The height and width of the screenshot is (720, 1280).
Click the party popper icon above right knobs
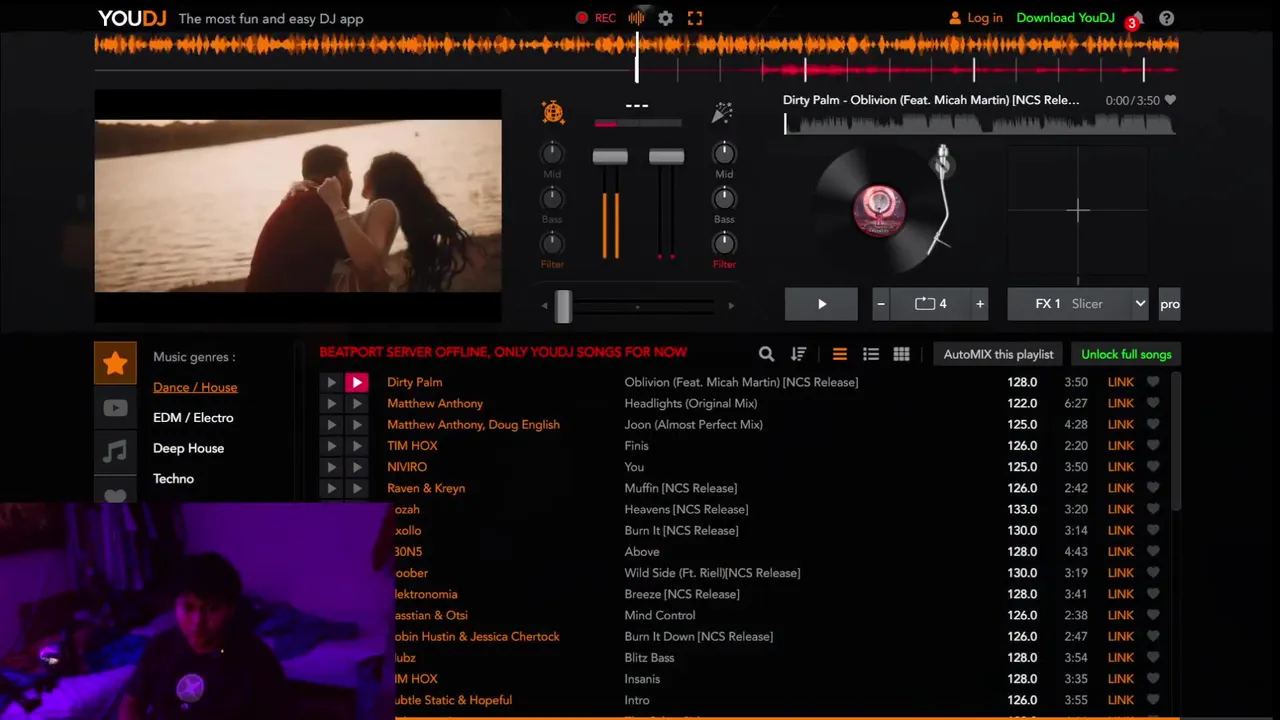tap(722, 113)
